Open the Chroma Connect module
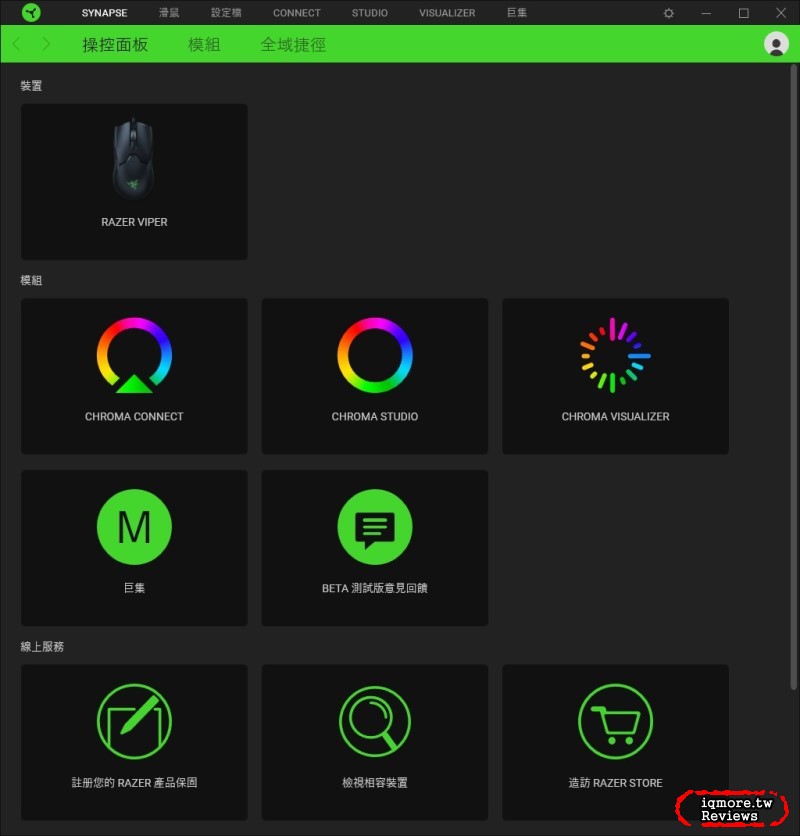800x836 pixels. pyautogui.click(x=134, y=375)
